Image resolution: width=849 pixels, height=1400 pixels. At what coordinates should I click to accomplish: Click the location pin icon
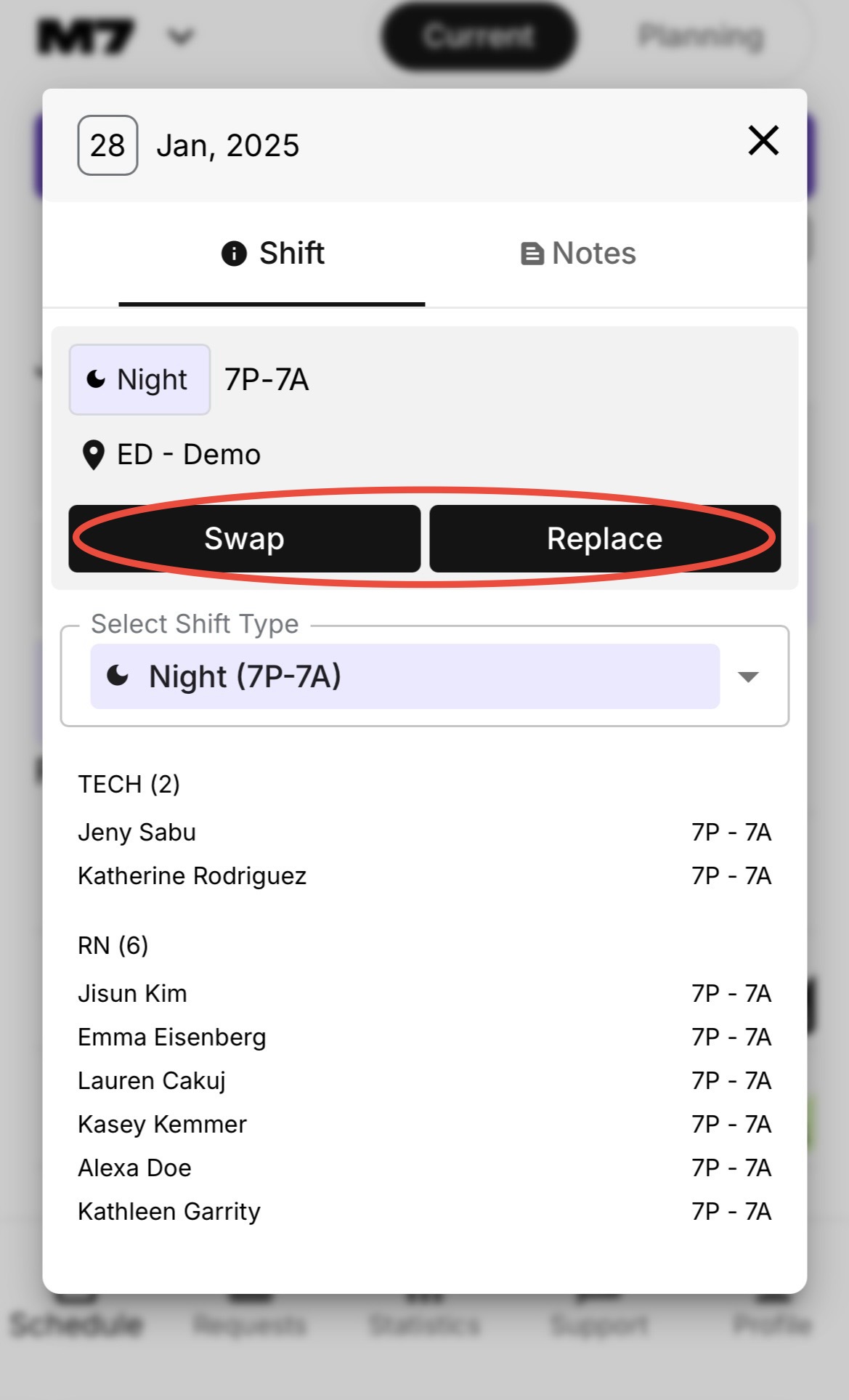pyautogui.click(x=94, y=456)
